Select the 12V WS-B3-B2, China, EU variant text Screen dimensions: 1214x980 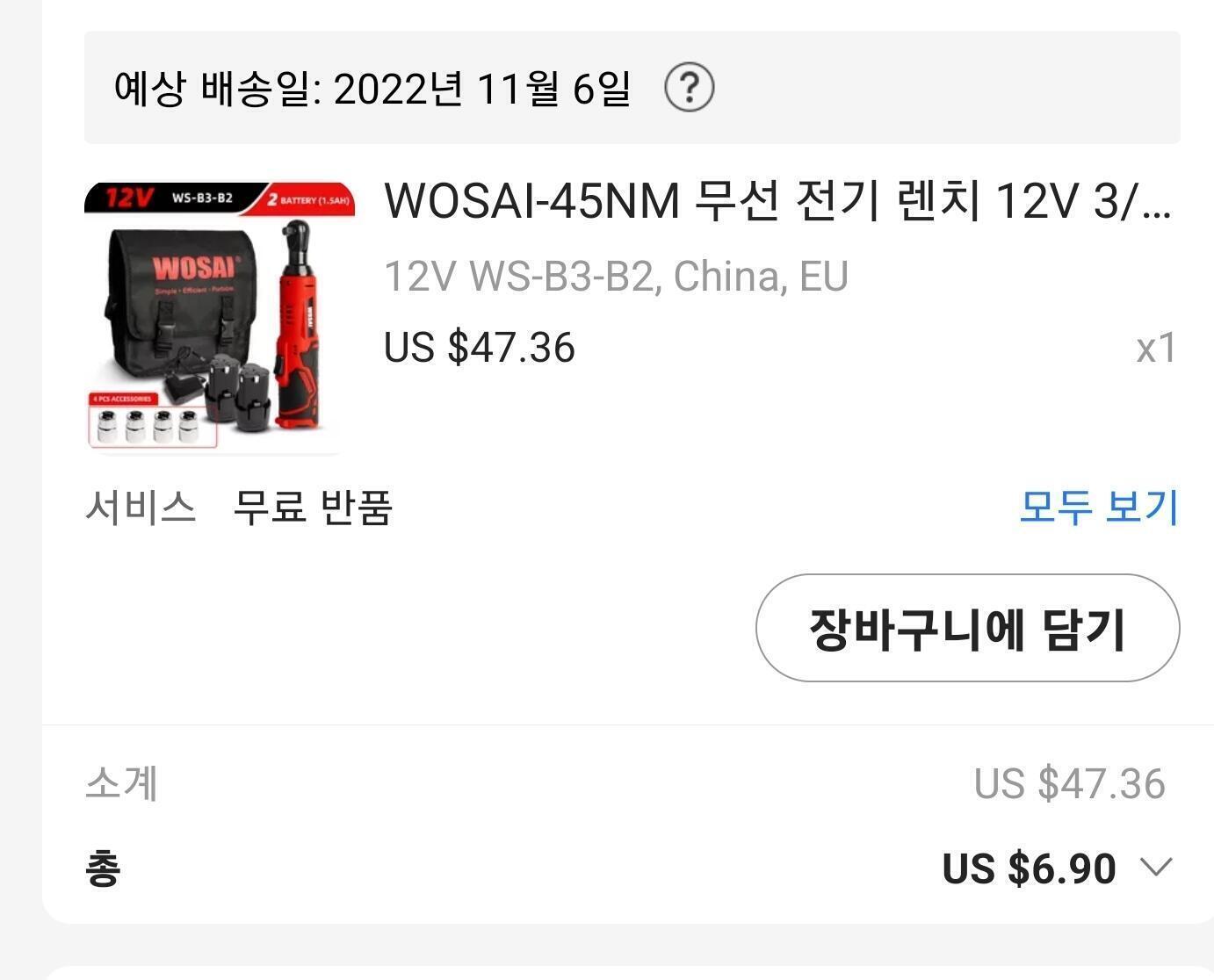click(616, 277)
